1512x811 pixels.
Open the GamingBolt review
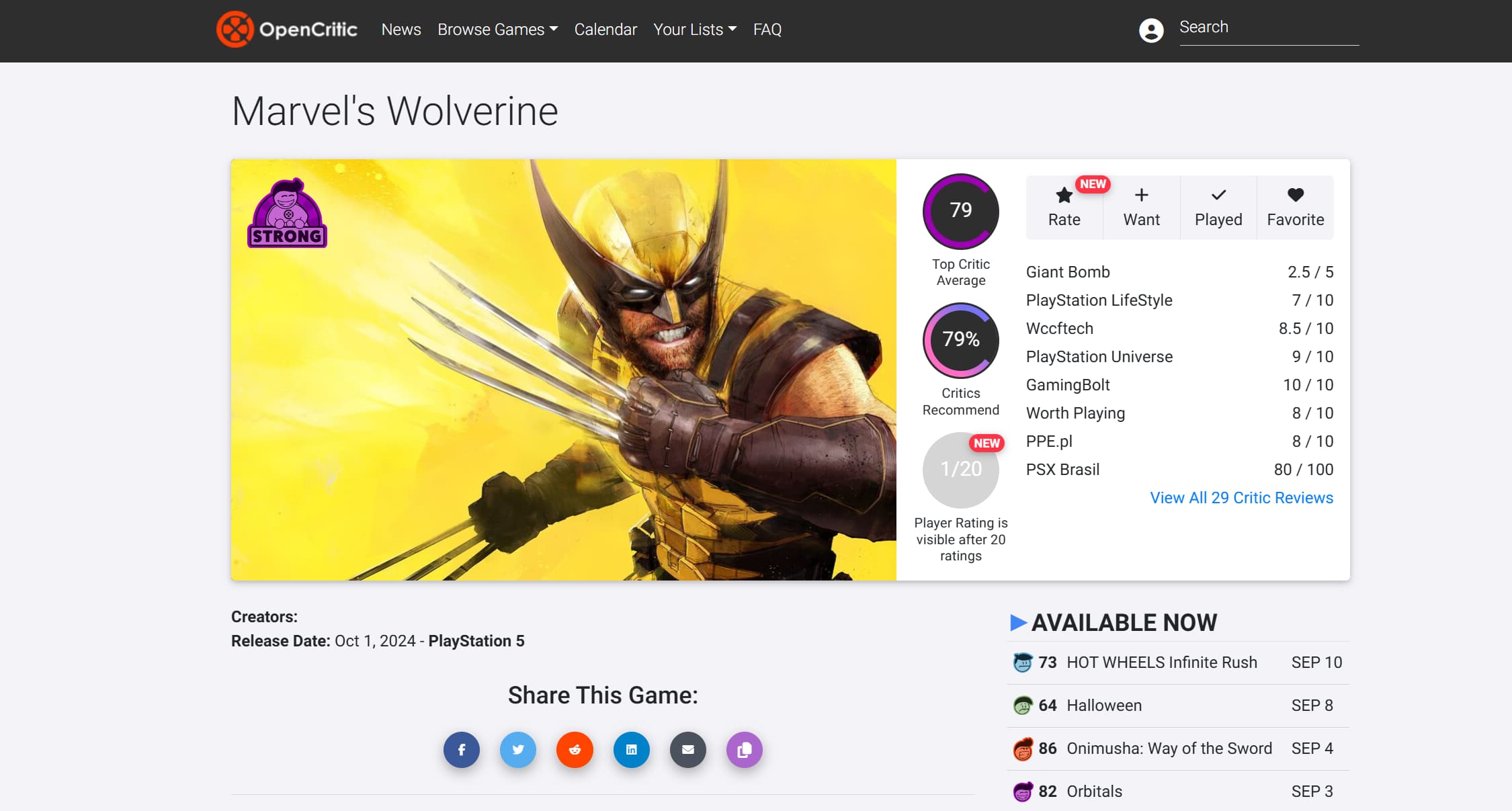(x=1068, y=385)
